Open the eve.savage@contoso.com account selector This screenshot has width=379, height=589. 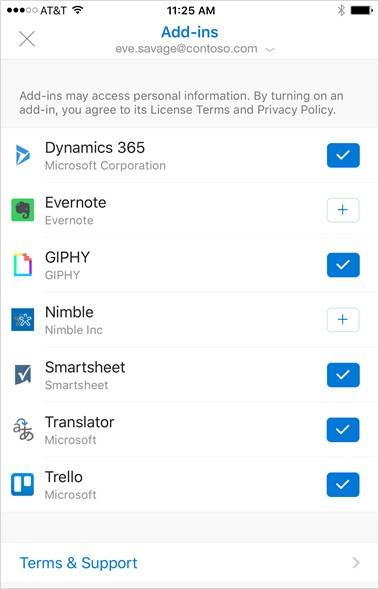[186, 49]
